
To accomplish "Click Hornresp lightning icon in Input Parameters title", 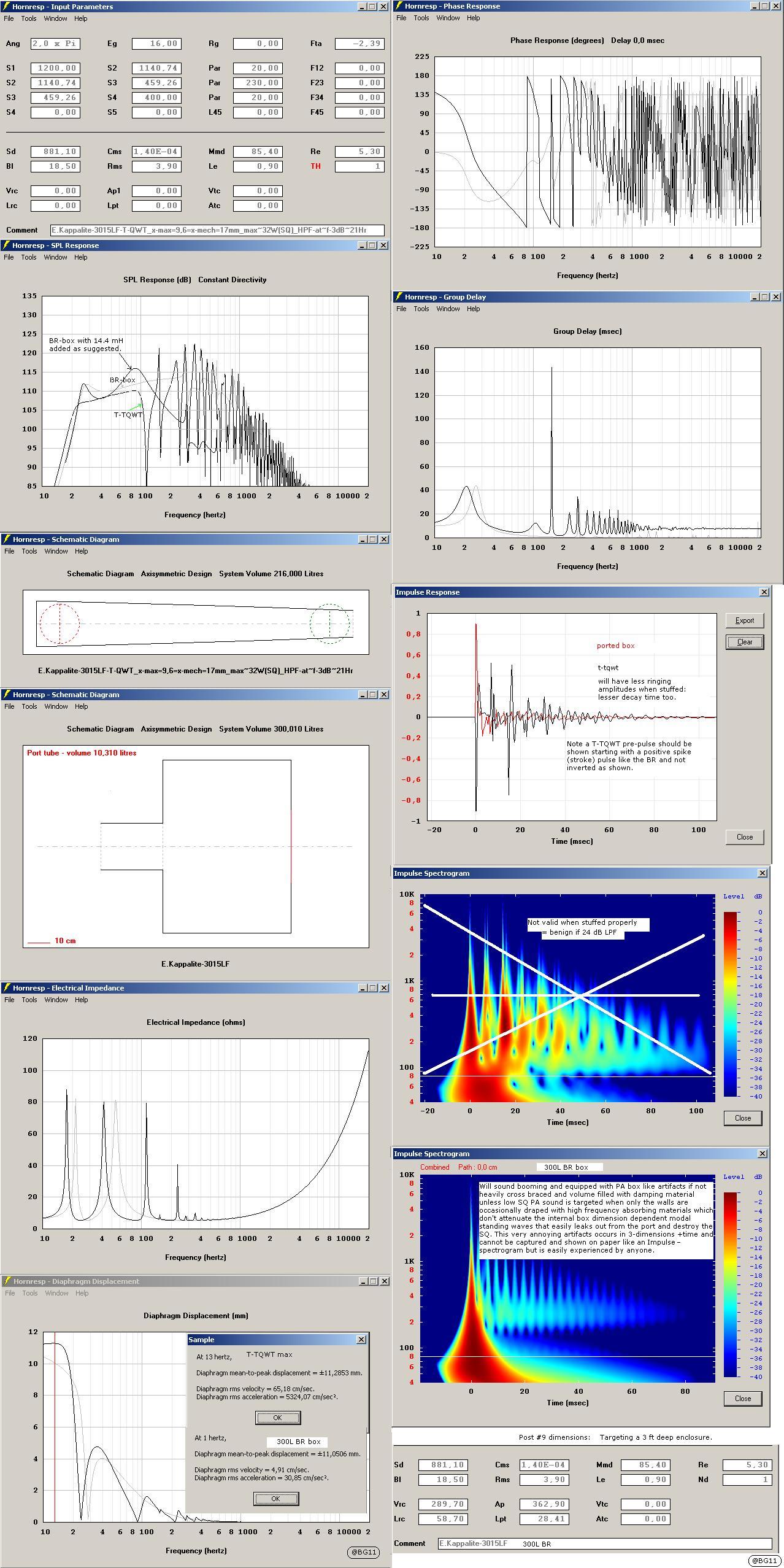I will [x=6, y=7].
